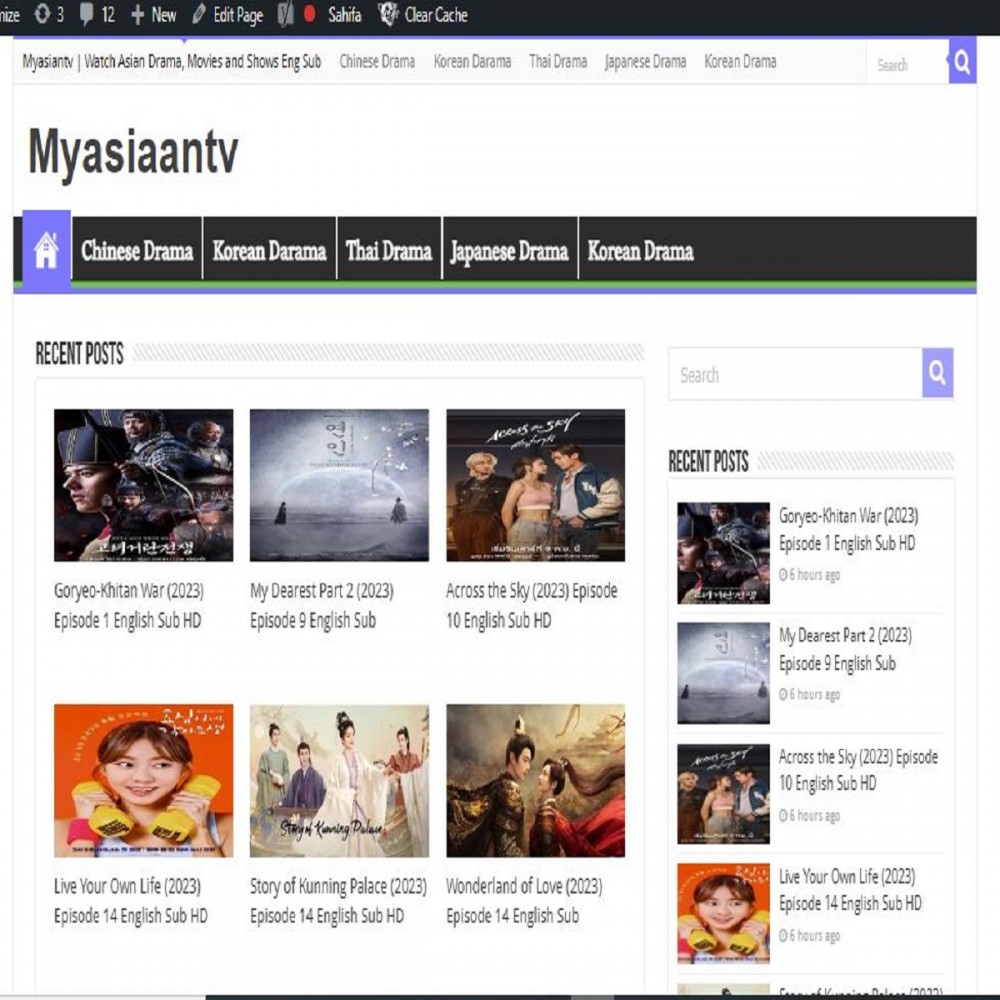
Task: Click the top bar site tagline link
Action: coord(172,62)
